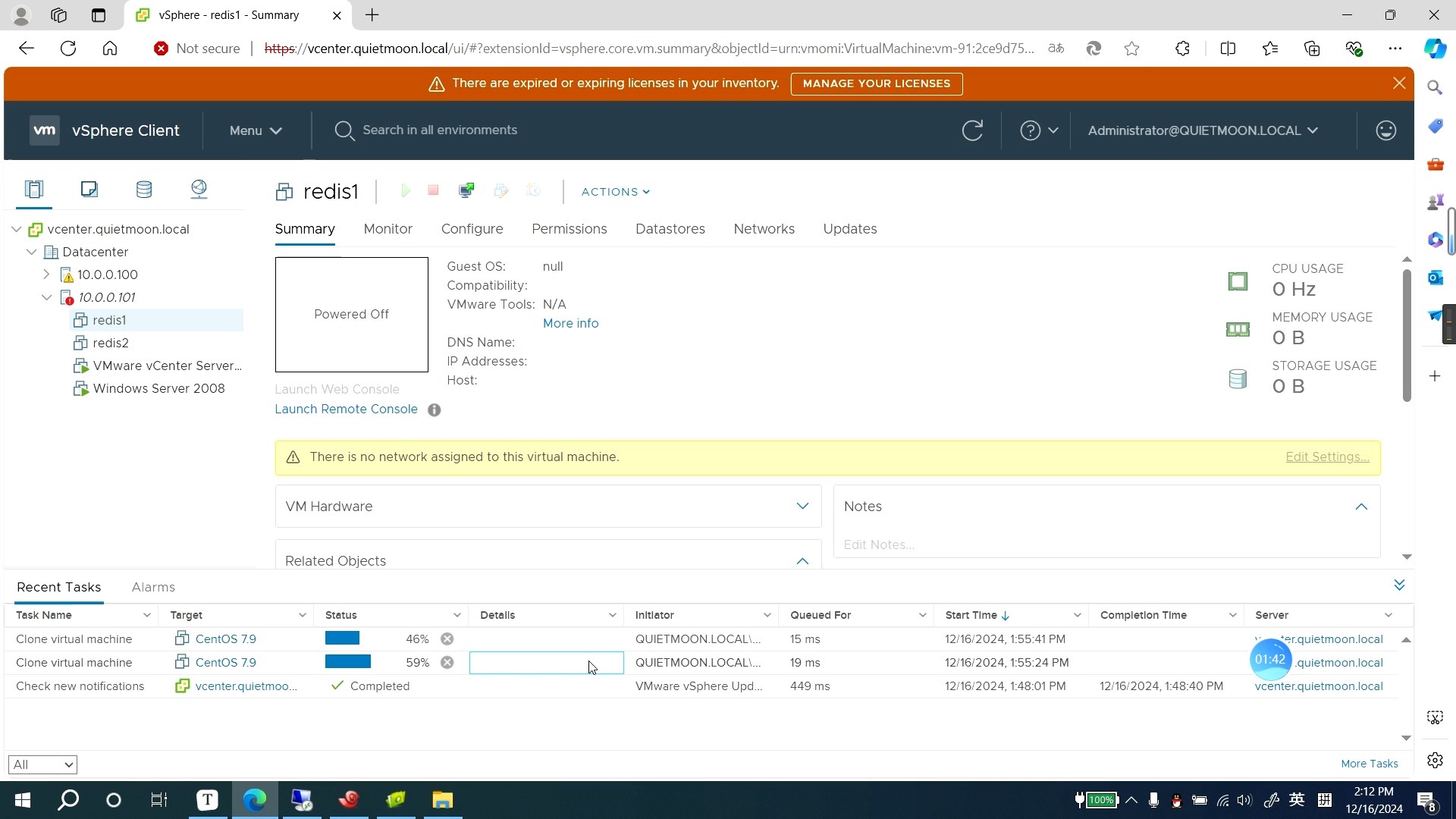
Task: Expand the 10.0.0.100 host node
Action: click(x=46, y=275)
